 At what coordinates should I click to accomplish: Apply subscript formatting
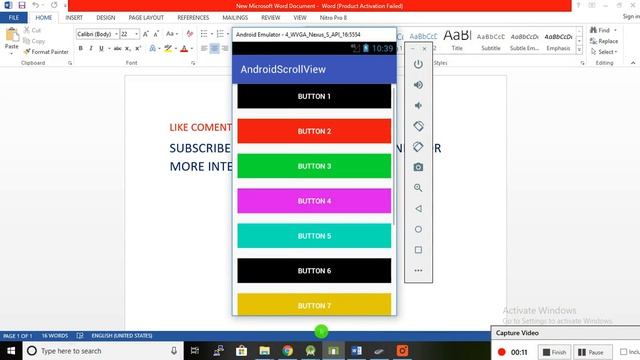coord(128,49)
